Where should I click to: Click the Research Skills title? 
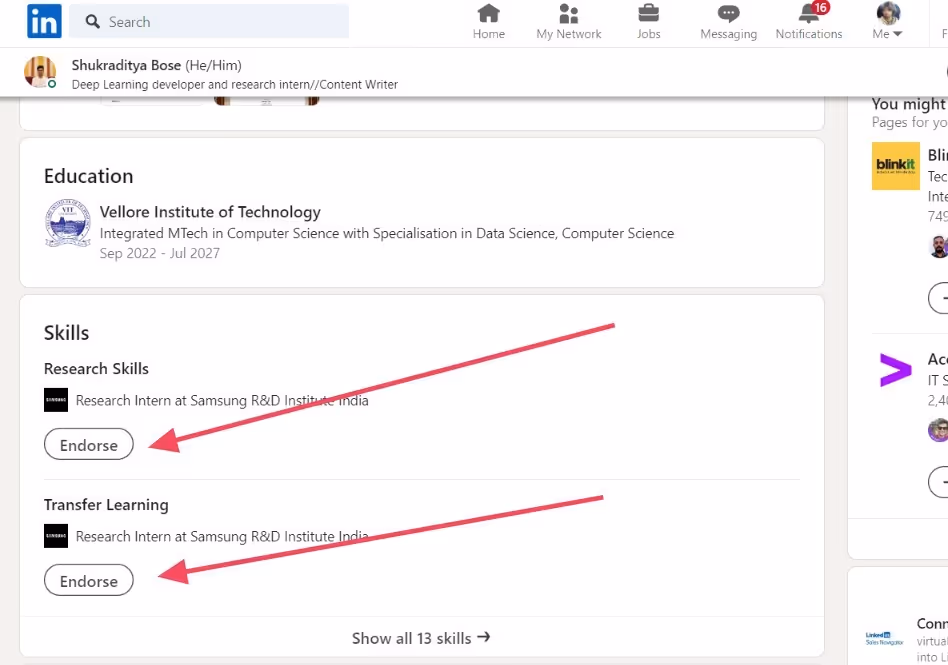(96, 369)
